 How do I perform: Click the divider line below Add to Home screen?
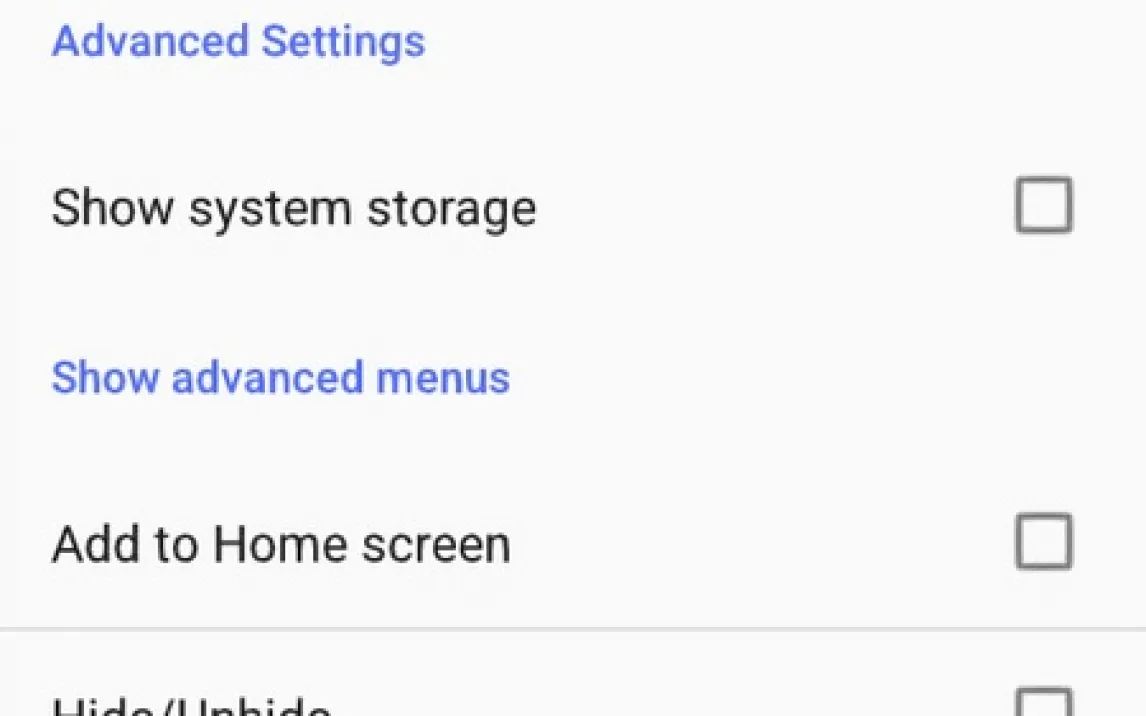[x=573, y=628]
